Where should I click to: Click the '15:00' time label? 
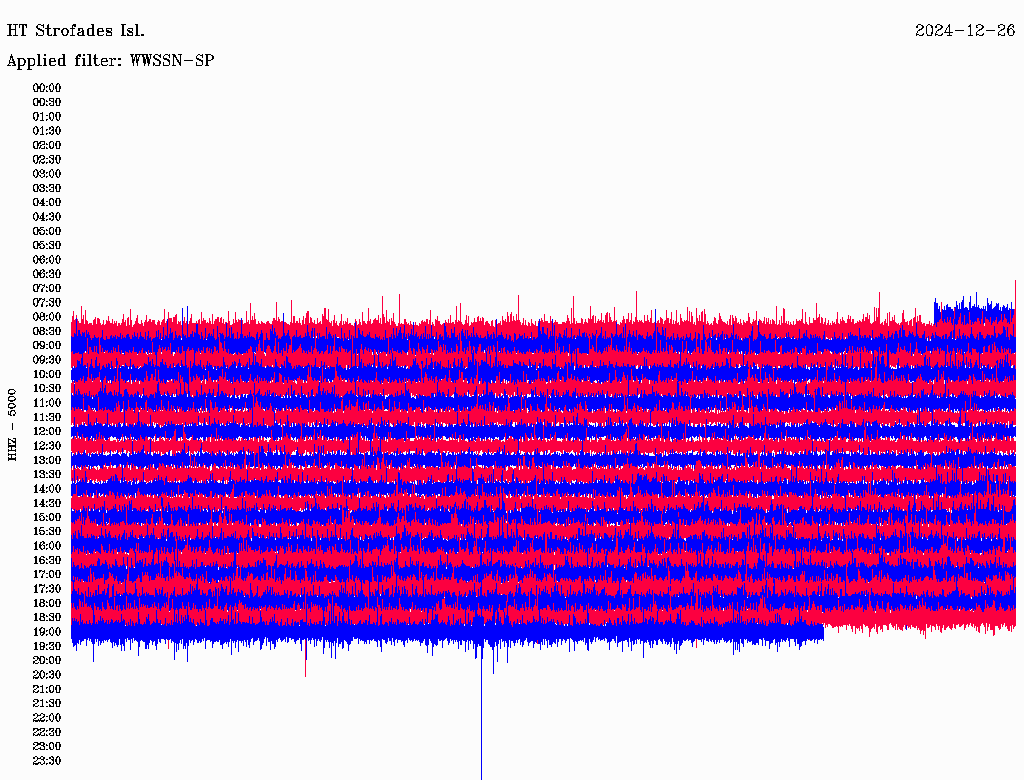(x=47, y=517)
